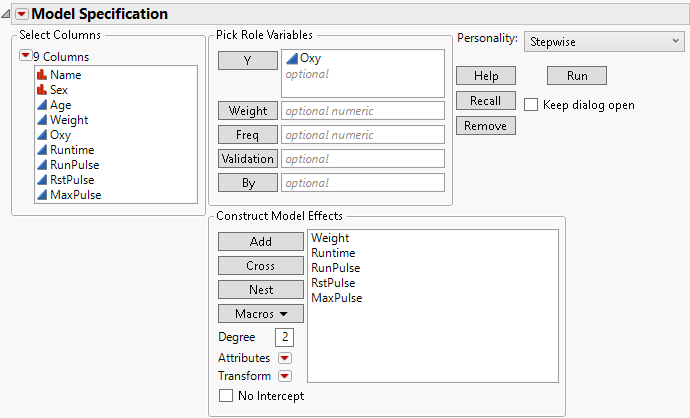This screenshot has height=418, width=690.
Task: Click the Oxy icon in the Y role box
Action: coord(292,59)
